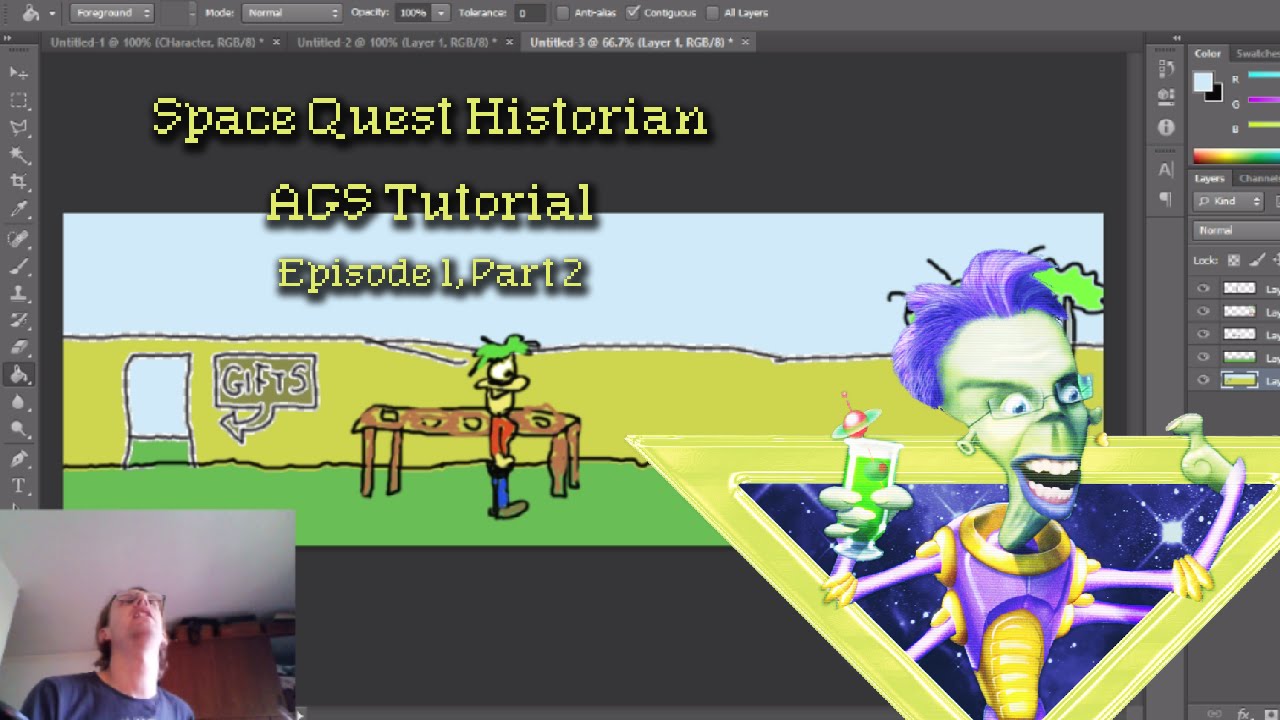Close the Untitled-2 document tab

coord(509,42)
